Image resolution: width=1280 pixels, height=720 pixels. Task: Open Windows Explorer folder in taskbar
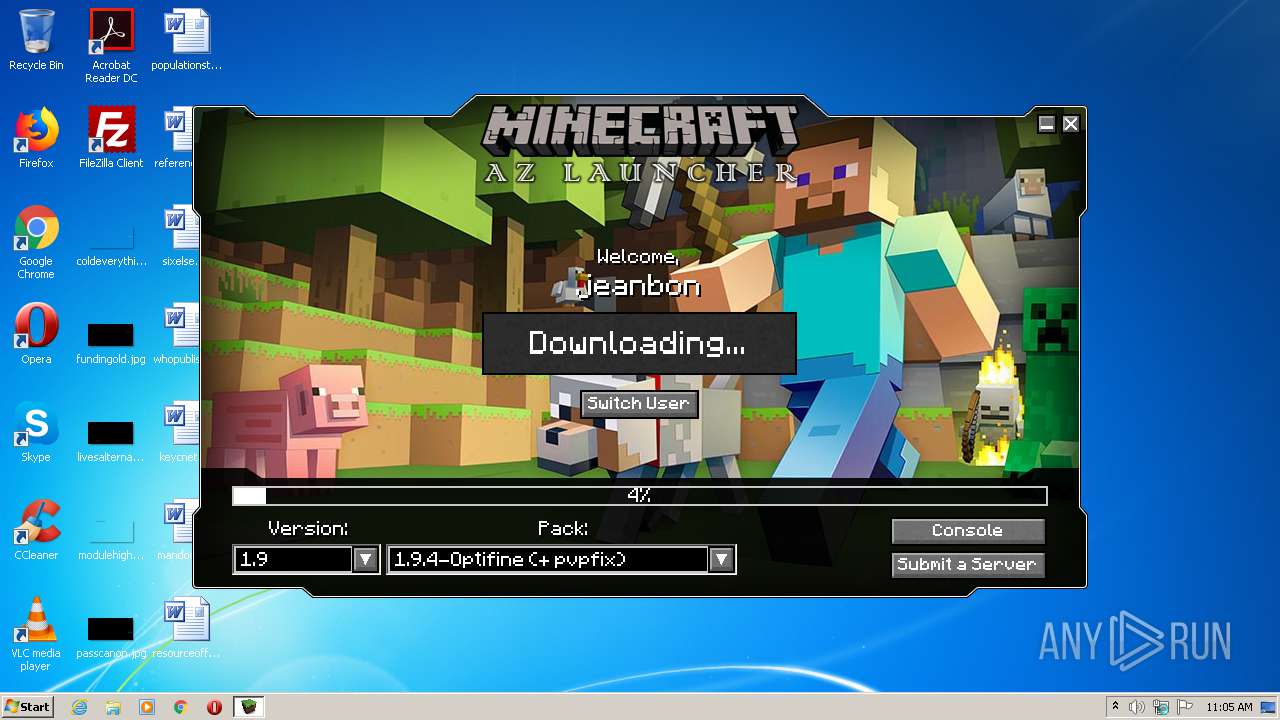tap(113, 707)
